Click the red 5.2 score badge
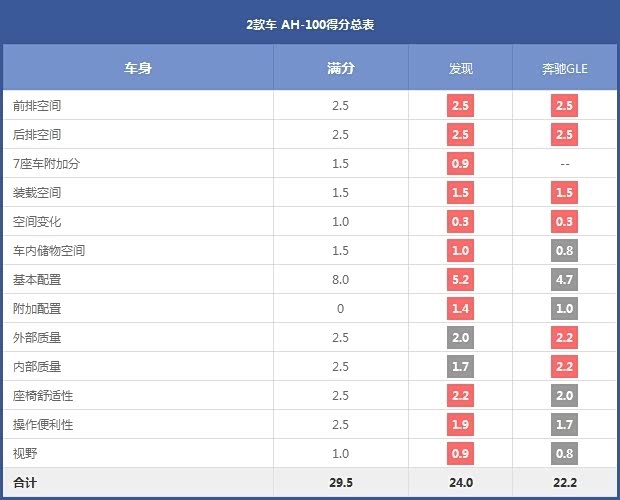 (461, 280)
